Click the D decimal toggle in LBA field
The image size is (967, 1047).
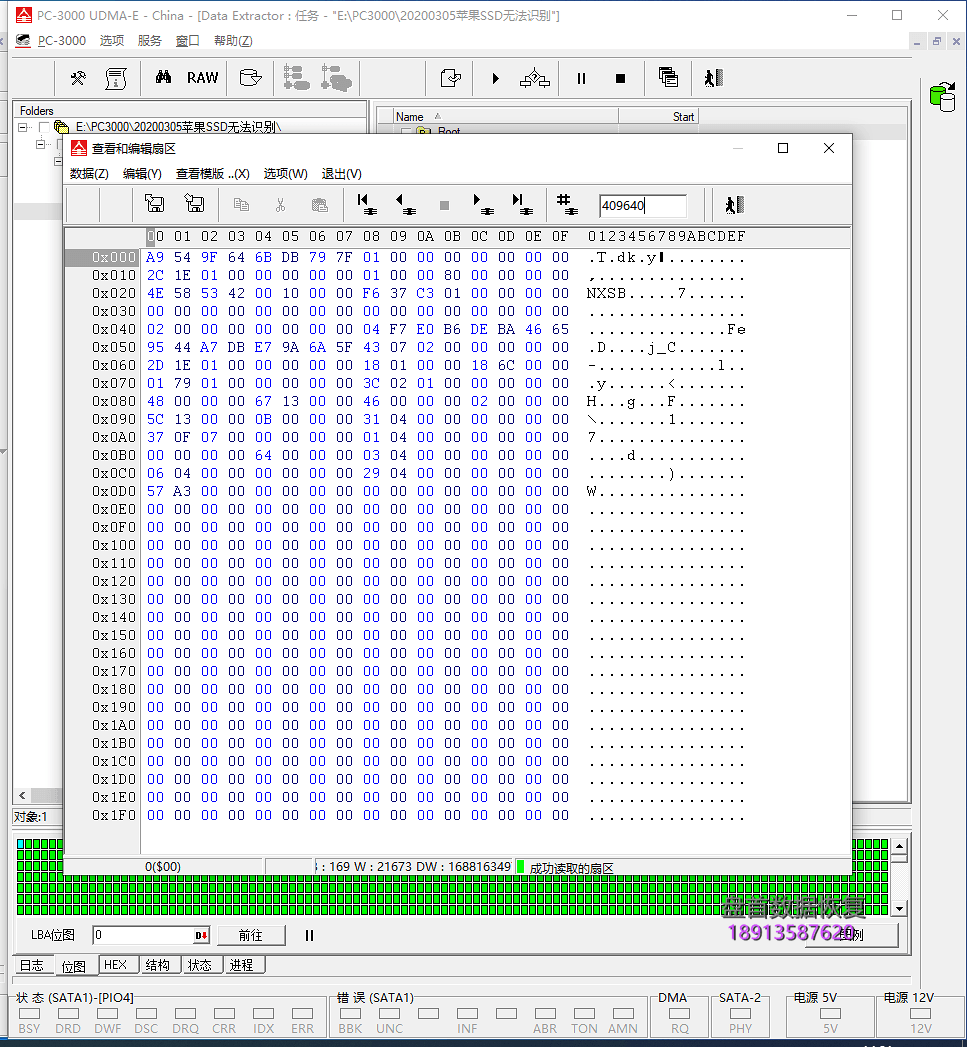(201, 935)
